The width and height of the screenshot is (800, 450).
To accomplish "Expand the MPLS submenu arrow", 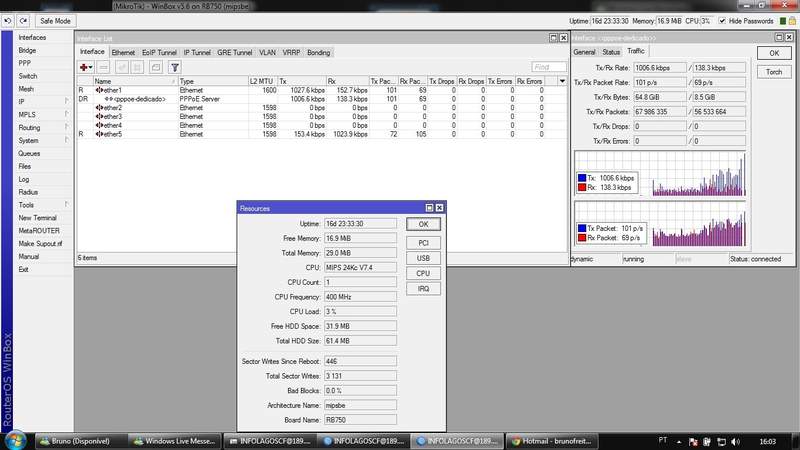I will pos(67,114).
